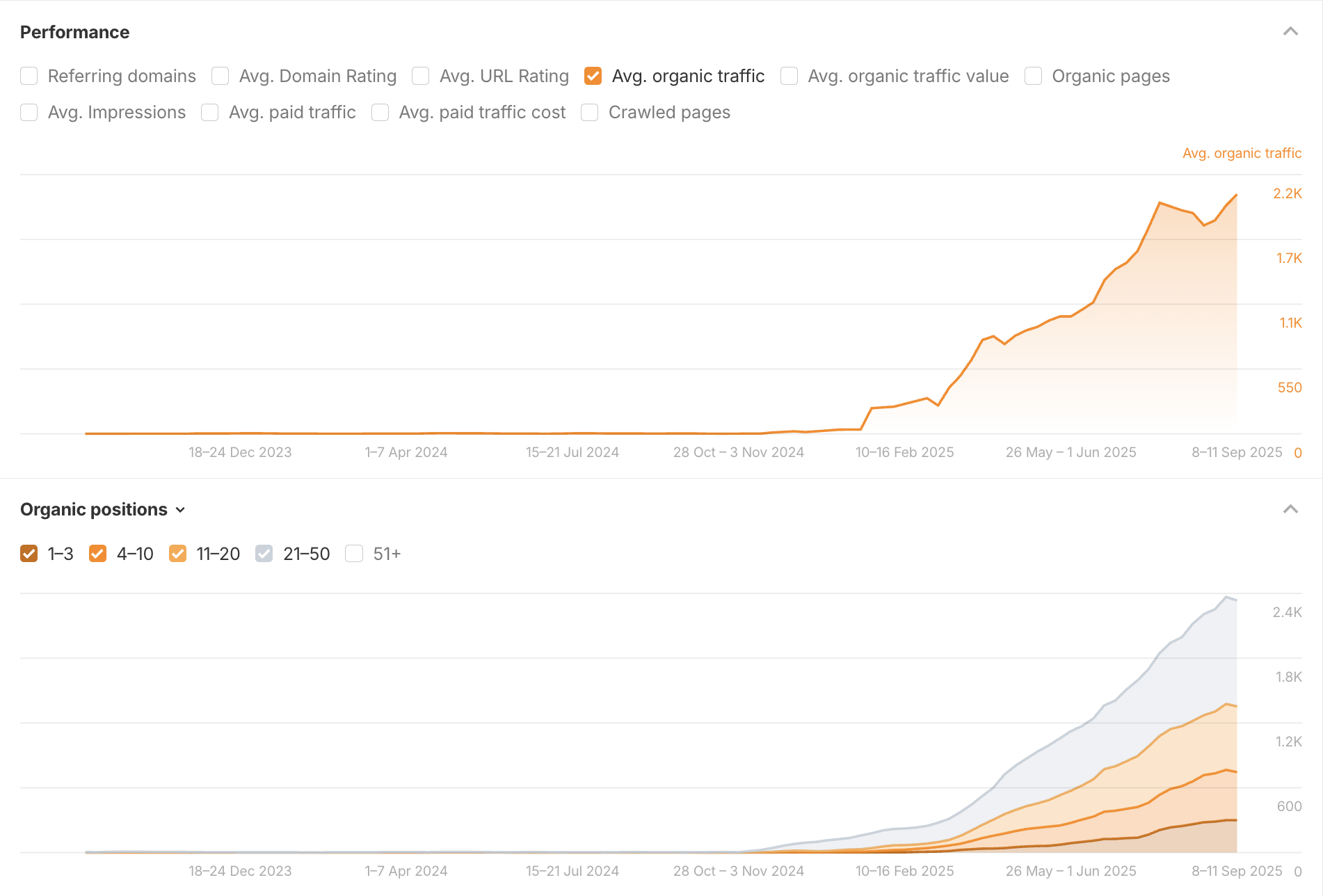The width and height of the screenshot is (1323, 896).
Task: Check the Avg. paid traffic box
Action: click(210, 112)
